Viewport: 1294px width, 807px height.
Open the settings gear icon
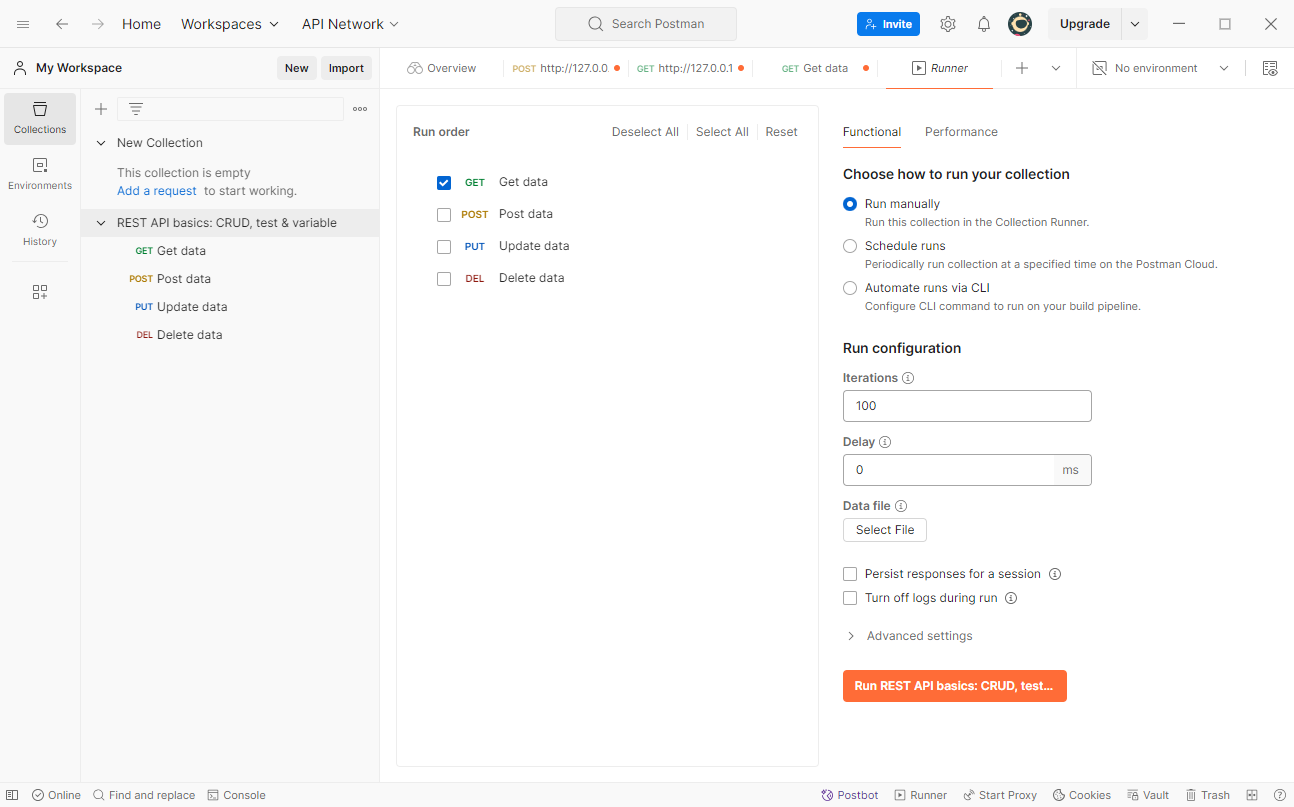948,24
